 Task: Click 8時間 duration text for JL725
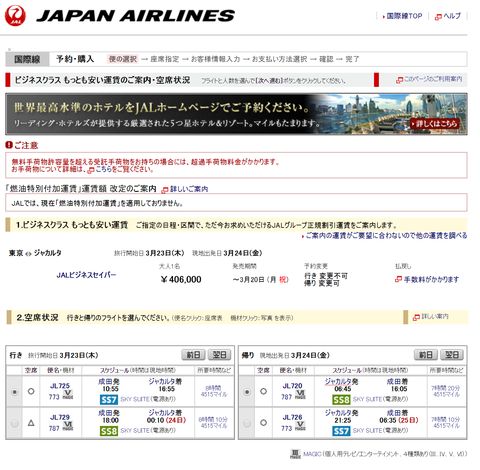(213, 388)
